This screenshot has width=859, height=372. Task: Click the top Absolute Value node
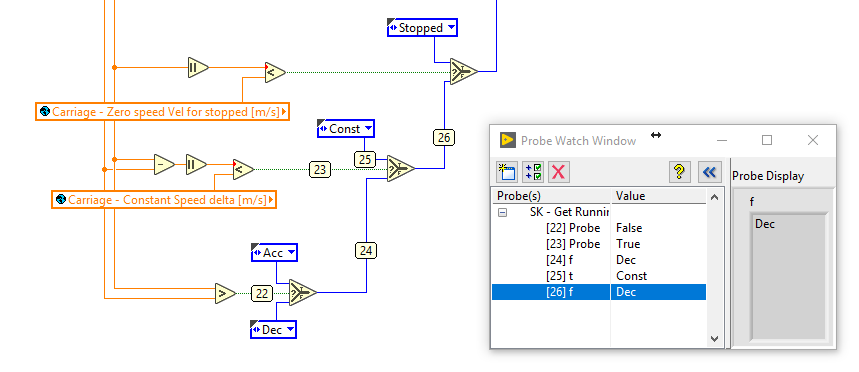pyautogui.click(x=198, y=67)
